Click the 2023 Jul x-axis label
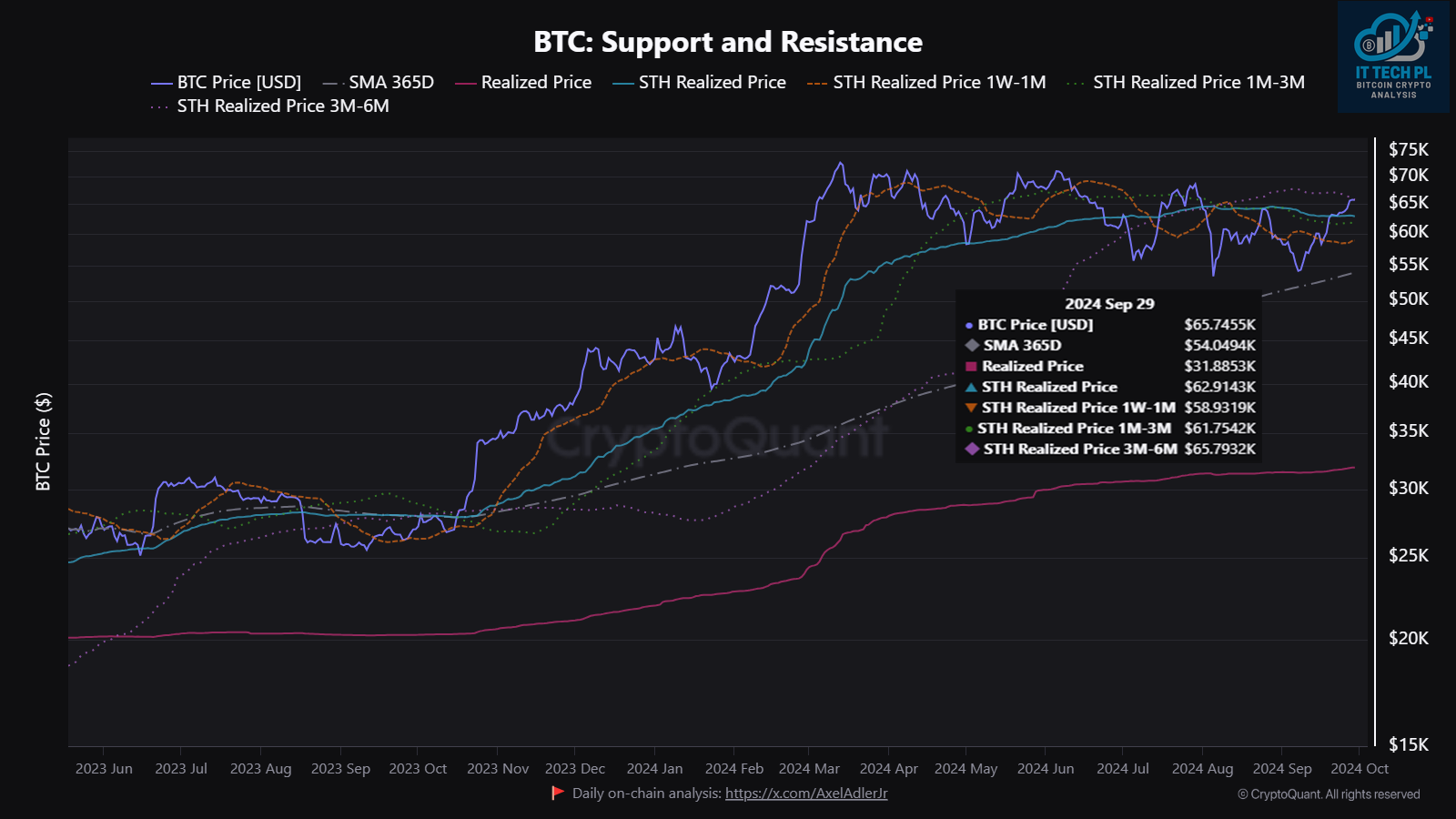This screenshot has width=1456, height=819. point(181,769)
